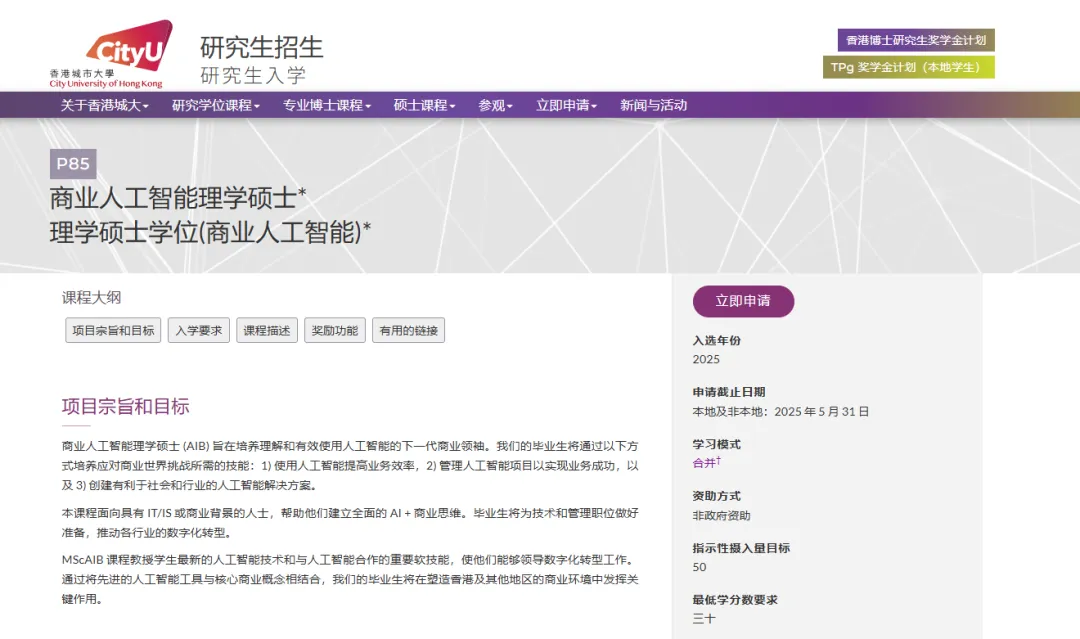Click the 项目宗旨和目标 section heading
The height and width of the screenshot is (639, 1080).
pyautogui.click(x=125, y=406)
